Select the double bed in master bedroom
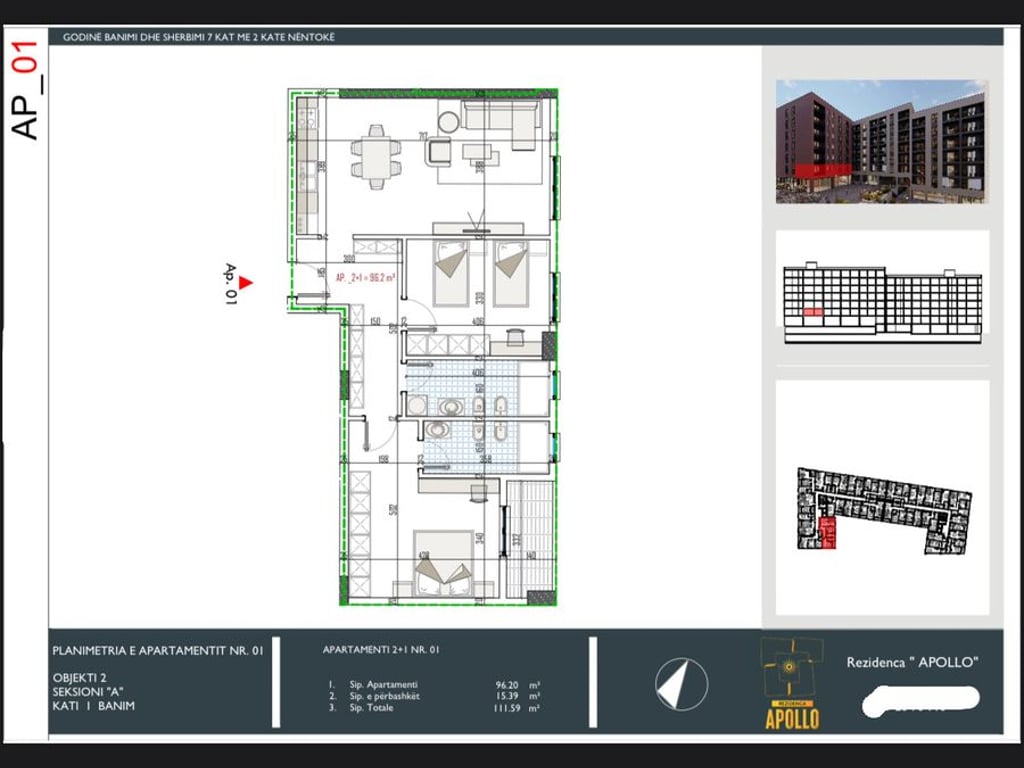Image resolution: width=1024 pixels, height=768 pixels. 443,564
